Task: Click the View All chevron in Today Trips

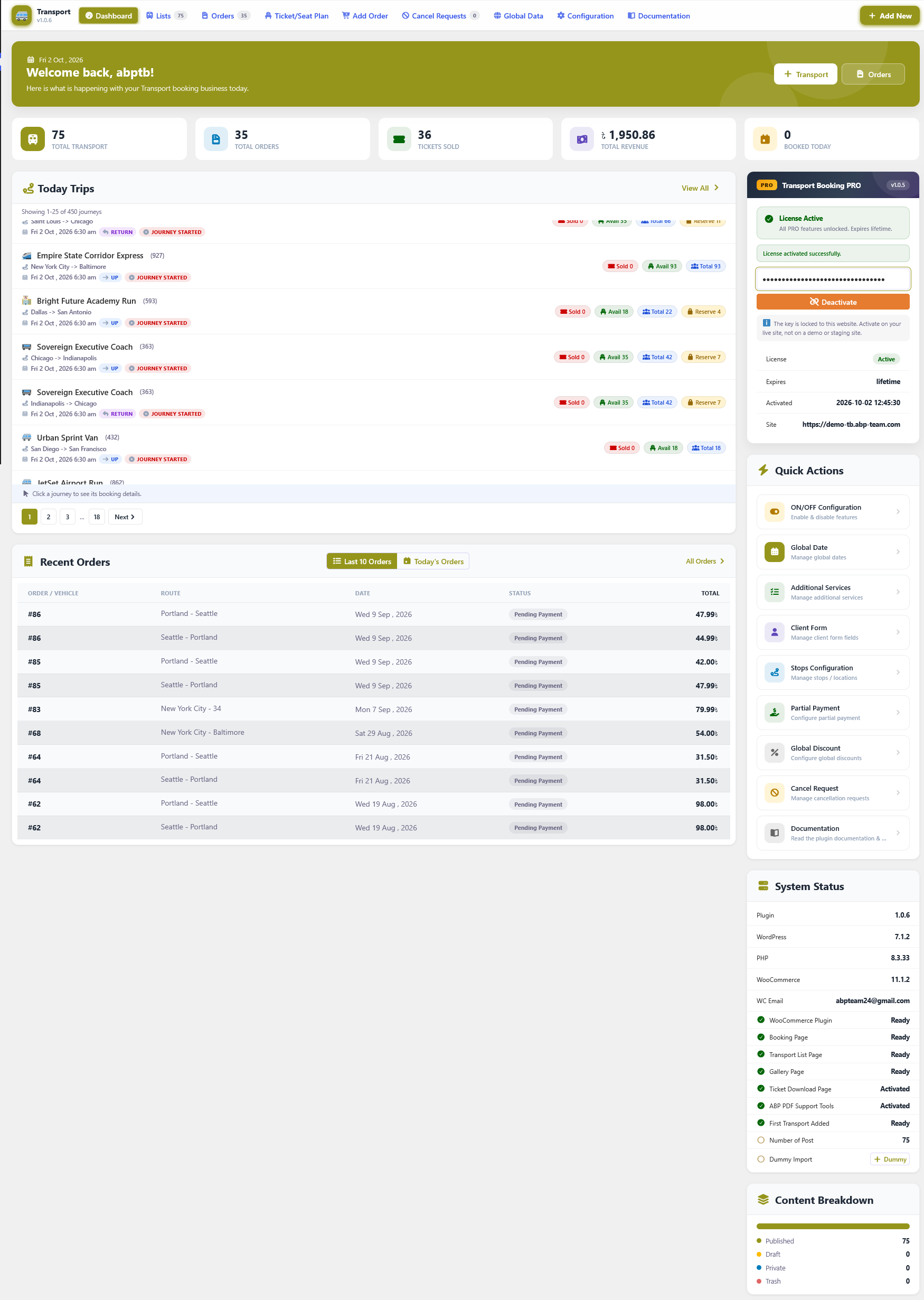Action: tap(716, 188)
